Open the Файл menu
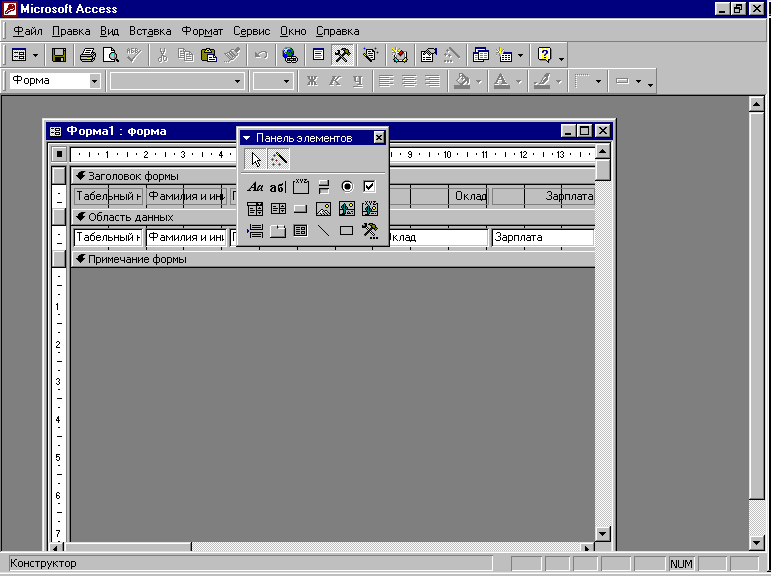This screenshot has height=576, width=771. pos(28,31)
